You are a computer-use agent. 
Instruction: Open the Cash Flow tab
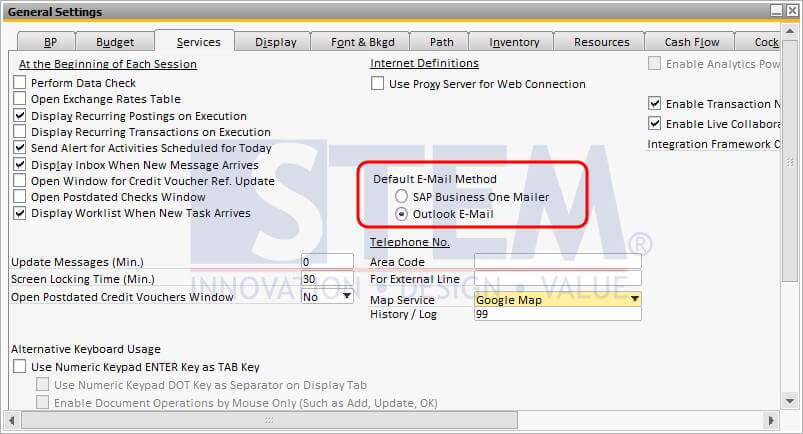tap(692, 42)
